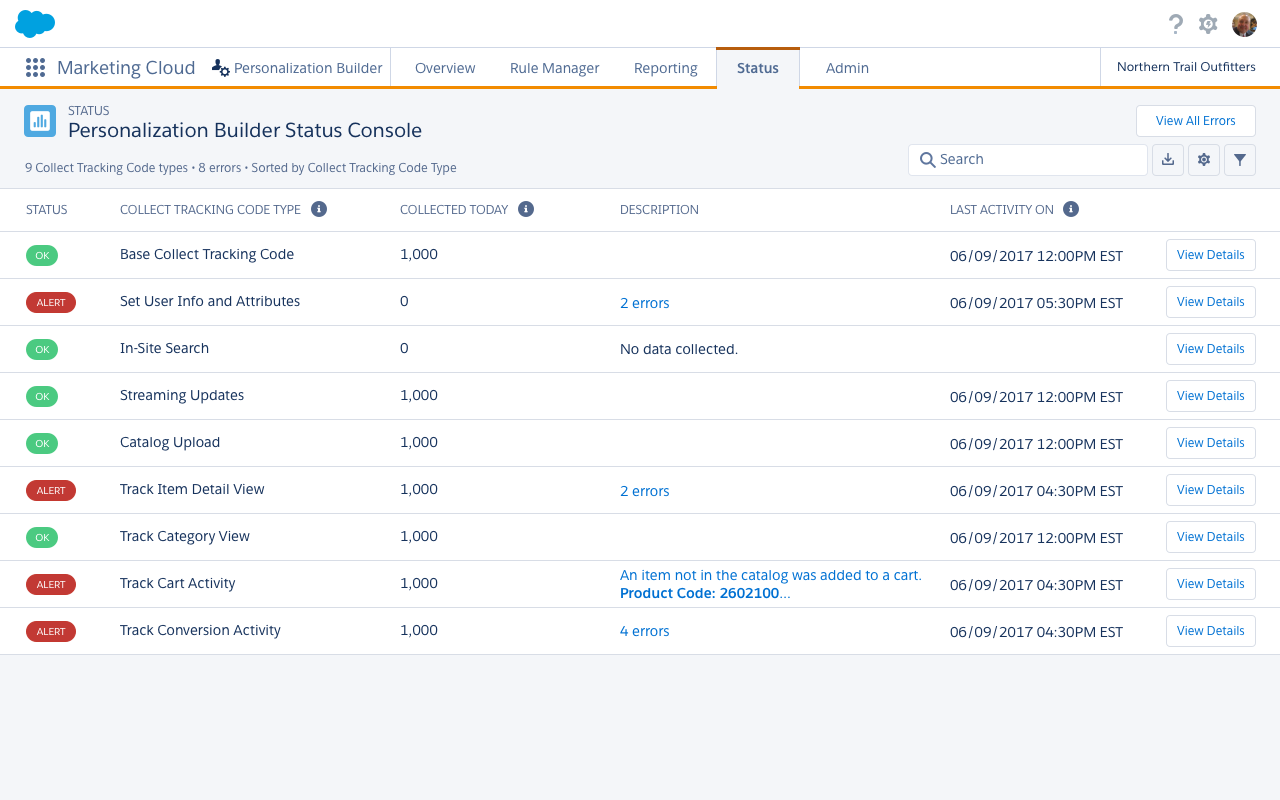
Task: Click the OK badge for Track Category View
Action: 42,538
